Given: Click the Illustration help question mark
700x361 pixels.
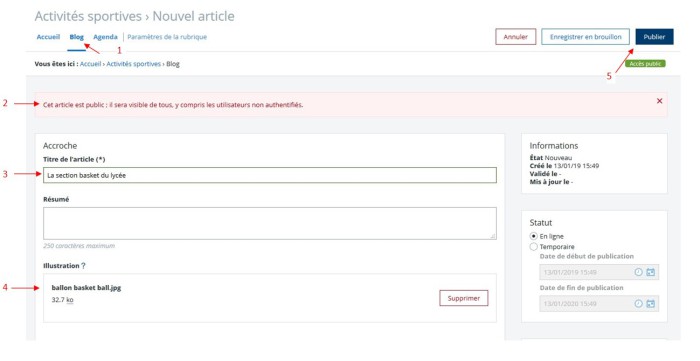Looking at the screenshot, I should point(83,266).
